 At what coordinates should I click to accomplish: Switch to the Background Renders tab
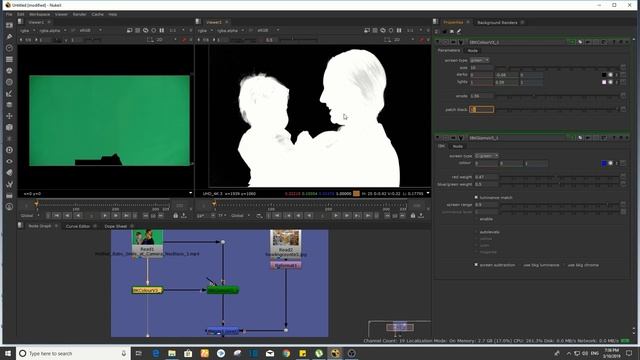(497, 22)
